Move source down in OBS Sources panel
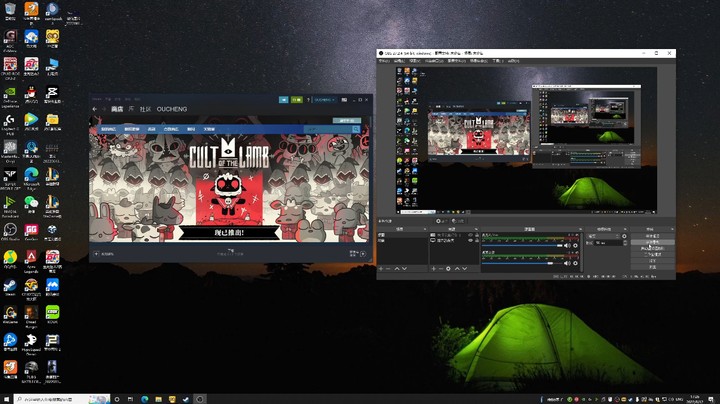This screenshot has height=404, width=720. coord(464,269)
